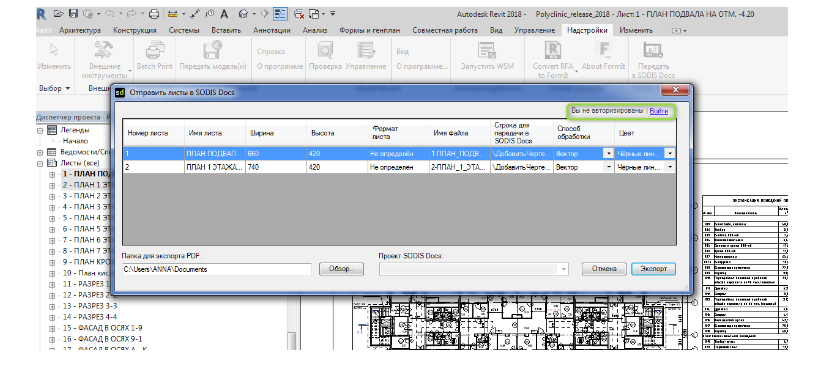Open Способ обработки dropdown in row 2
827x367 pixels.
coord(608,167)
